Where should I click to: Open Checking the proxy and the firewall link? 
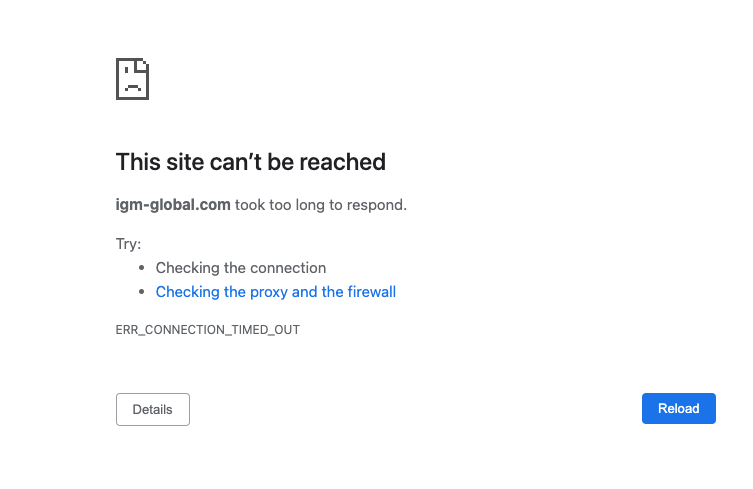point(276,292)
